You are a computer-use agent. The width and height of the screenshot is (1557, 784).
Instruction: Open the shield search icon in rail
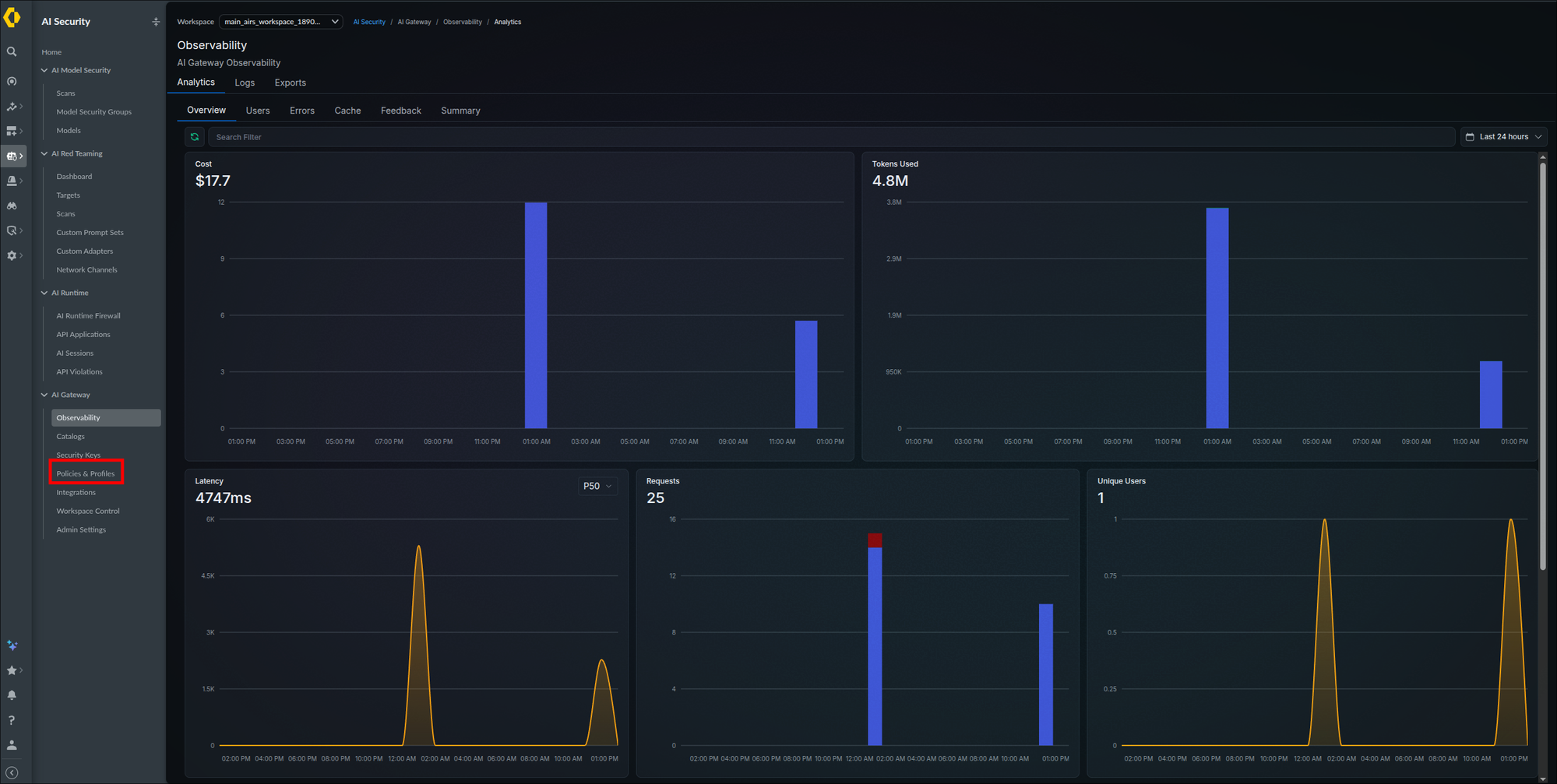point(12,230)
